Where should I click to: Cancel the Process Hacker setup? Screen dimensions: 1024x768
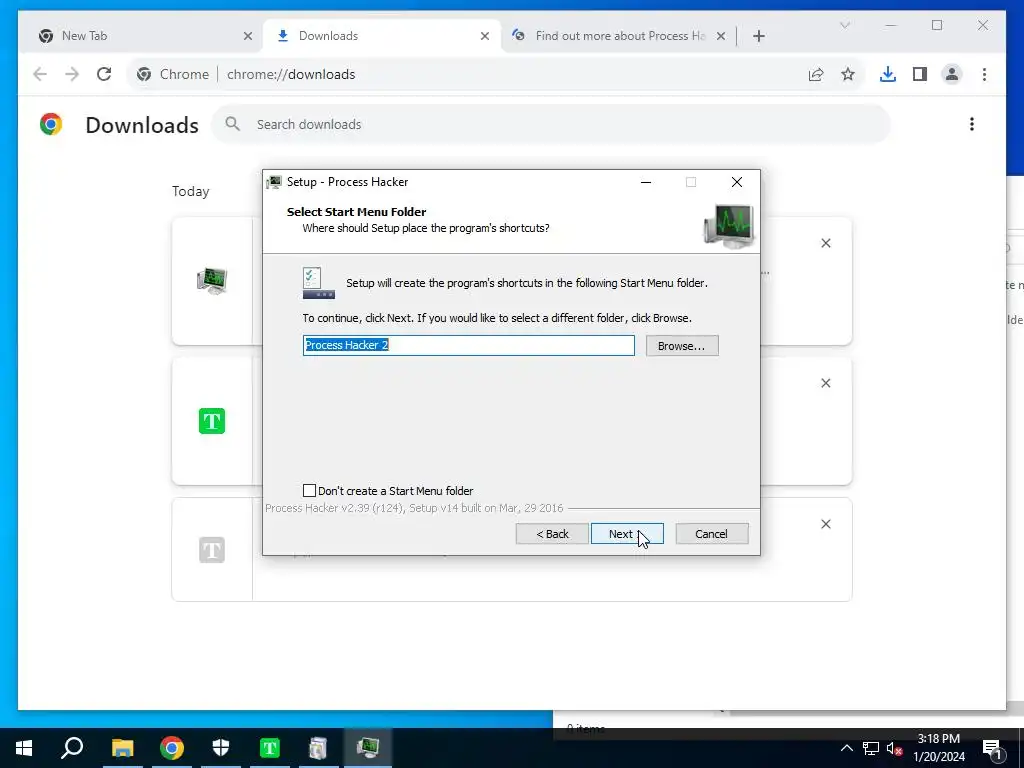click(711, 534)
